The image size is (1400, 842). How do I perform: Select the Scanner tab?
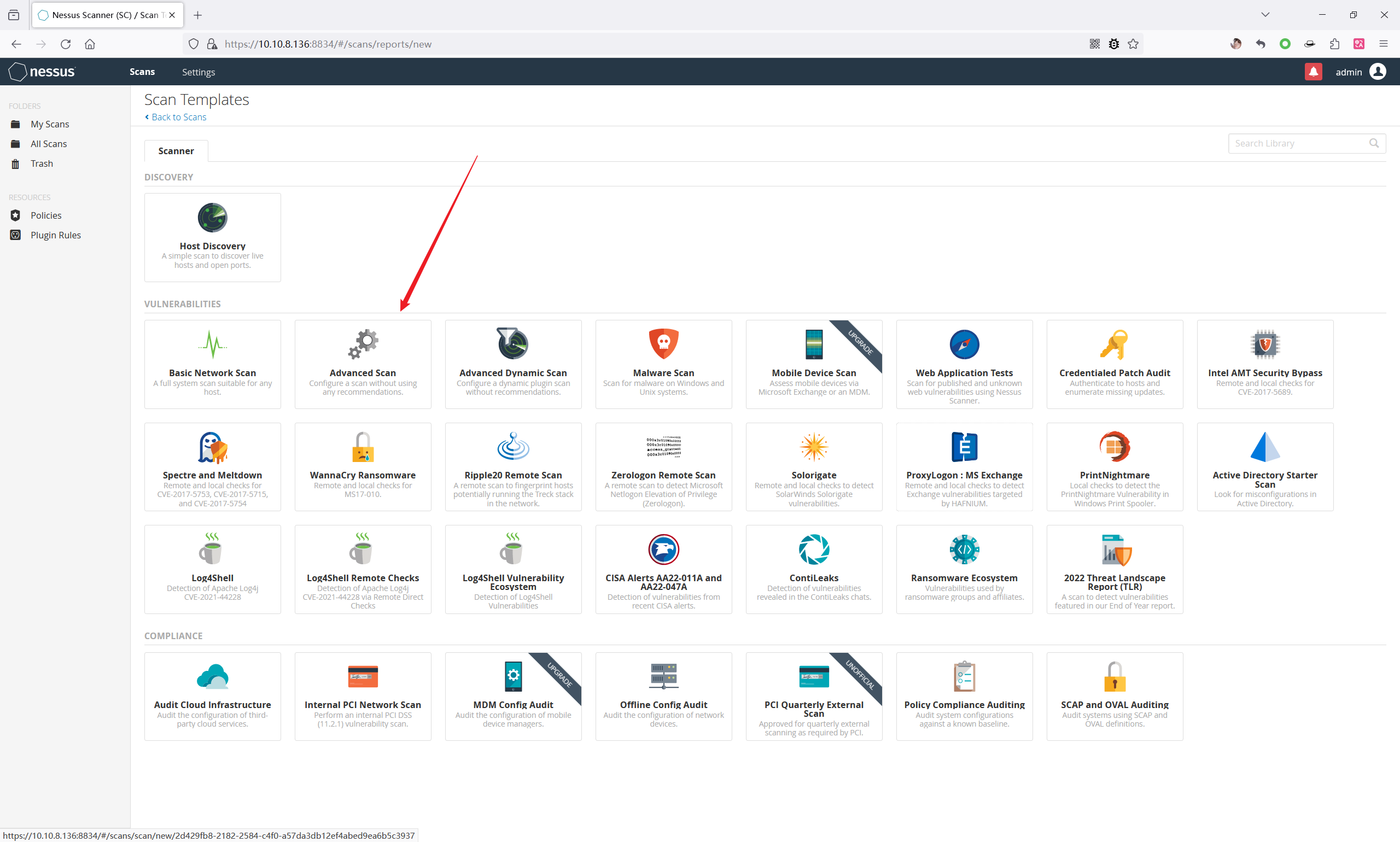pos(176,151)
